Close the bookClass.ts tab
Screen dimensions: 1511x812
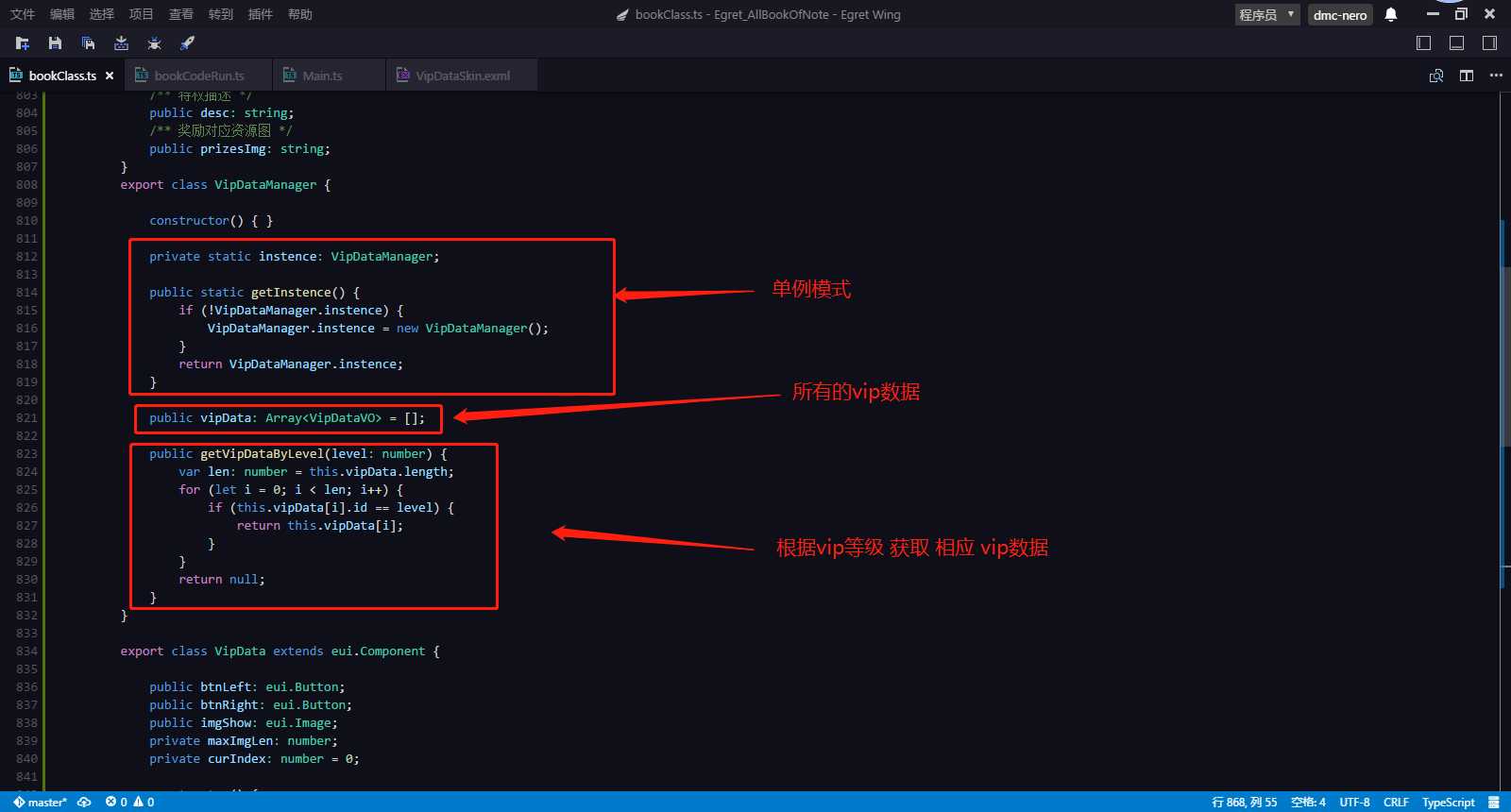[110, 76]
